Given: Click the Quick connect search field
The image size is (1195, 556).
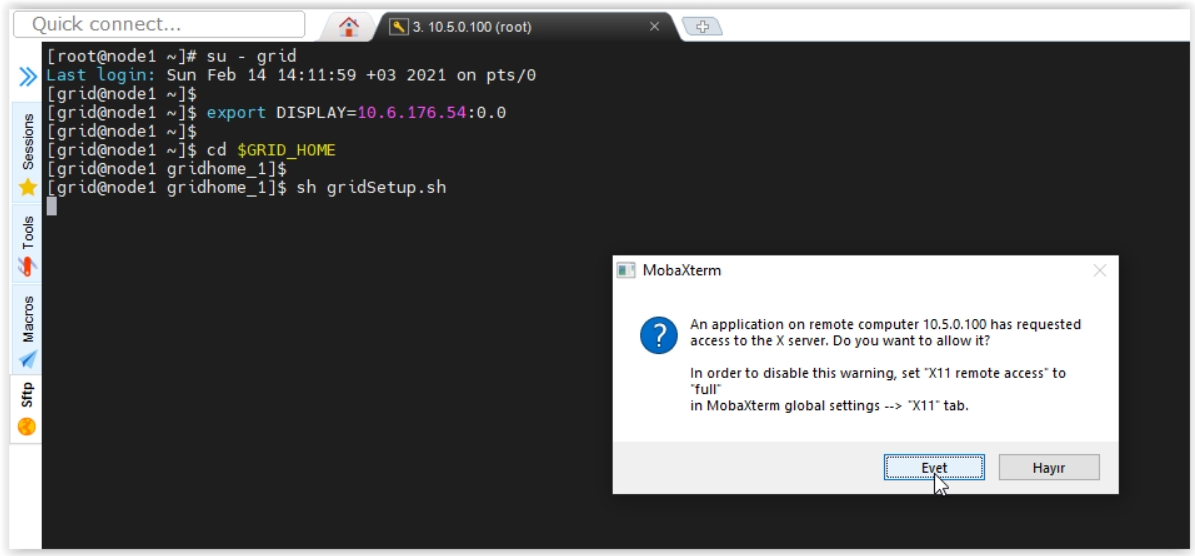Looking at the screenshot, I should pyautogui.click(x=159, y=24).
